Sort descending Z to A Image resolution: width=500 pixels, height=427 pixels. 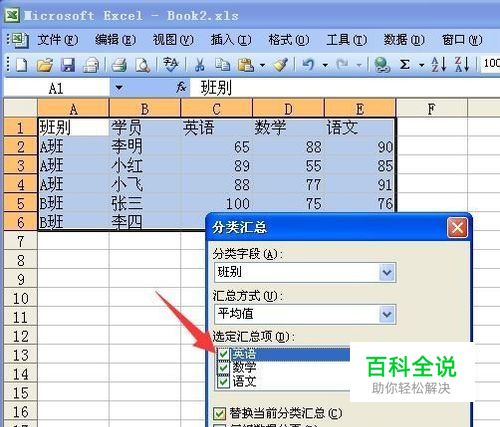tap(462, 64)
